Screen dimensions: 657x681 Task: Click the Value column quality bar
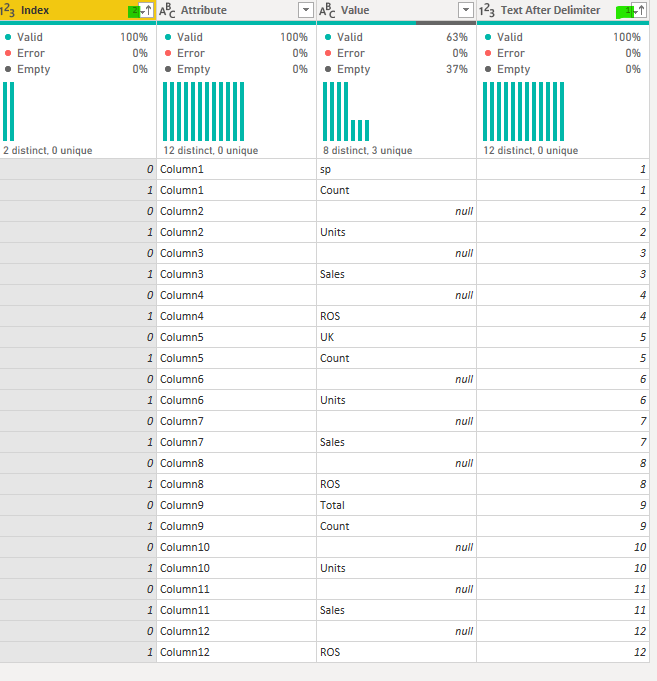(396, 23)
